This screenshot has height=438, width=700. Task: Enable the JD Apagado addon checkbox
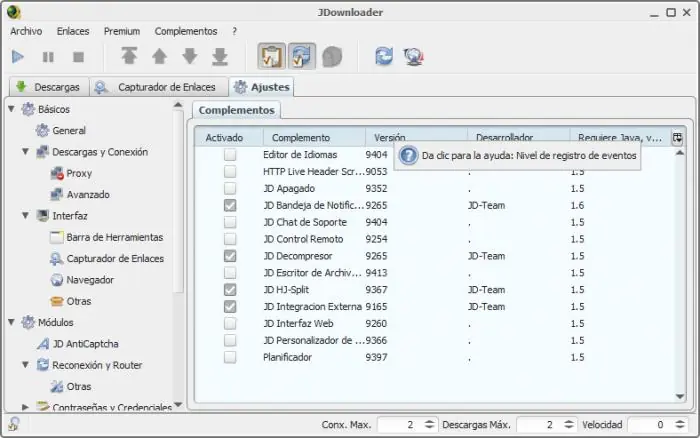230,188
